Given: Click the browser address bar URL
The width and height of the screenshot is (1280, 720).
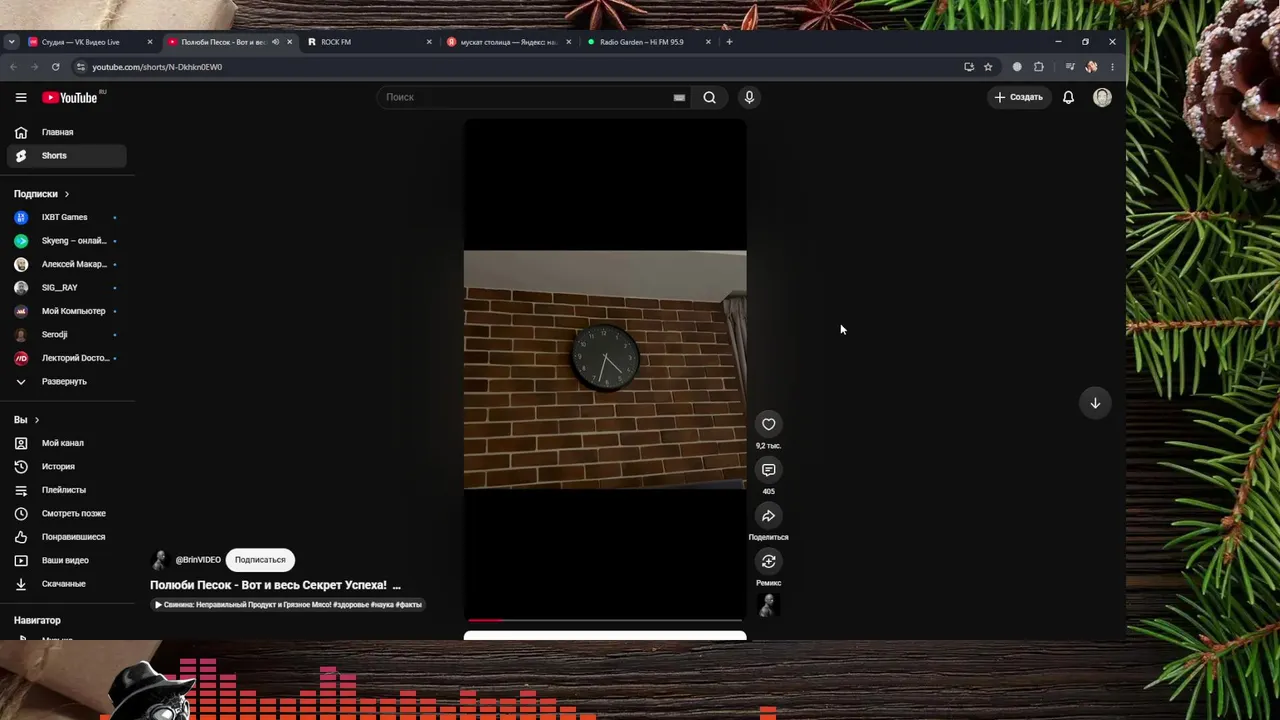Looking at the screenshot, I should [x=157, y=67].
